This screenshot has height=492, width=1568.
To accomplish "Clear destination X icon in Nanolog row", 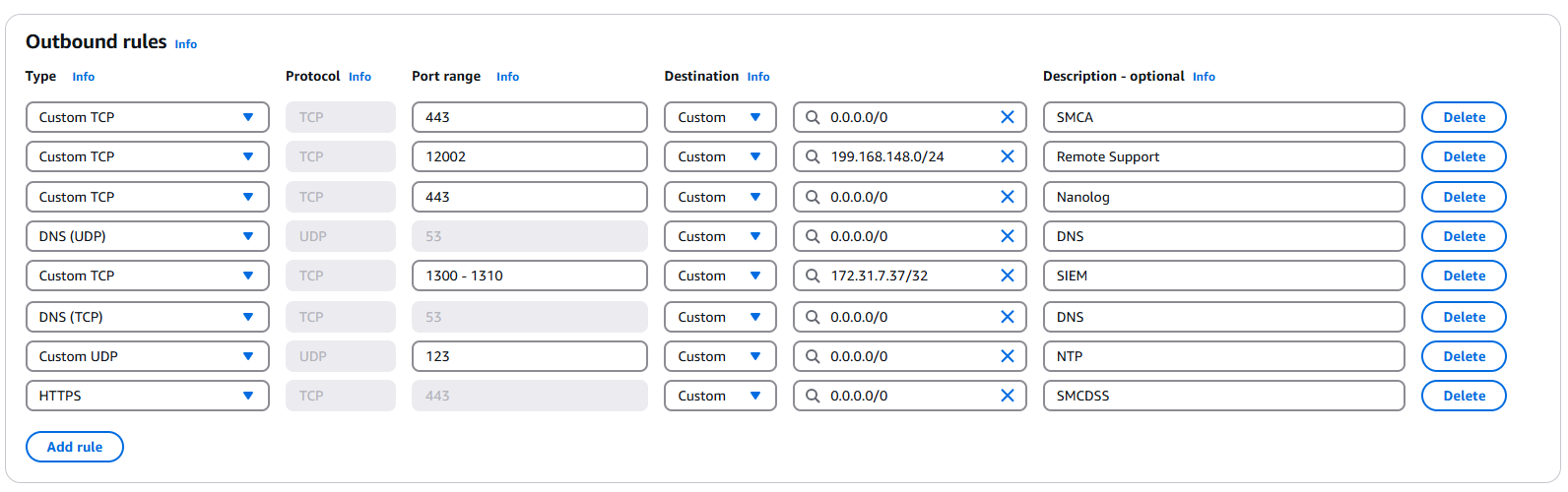I will coord(1007,197).
